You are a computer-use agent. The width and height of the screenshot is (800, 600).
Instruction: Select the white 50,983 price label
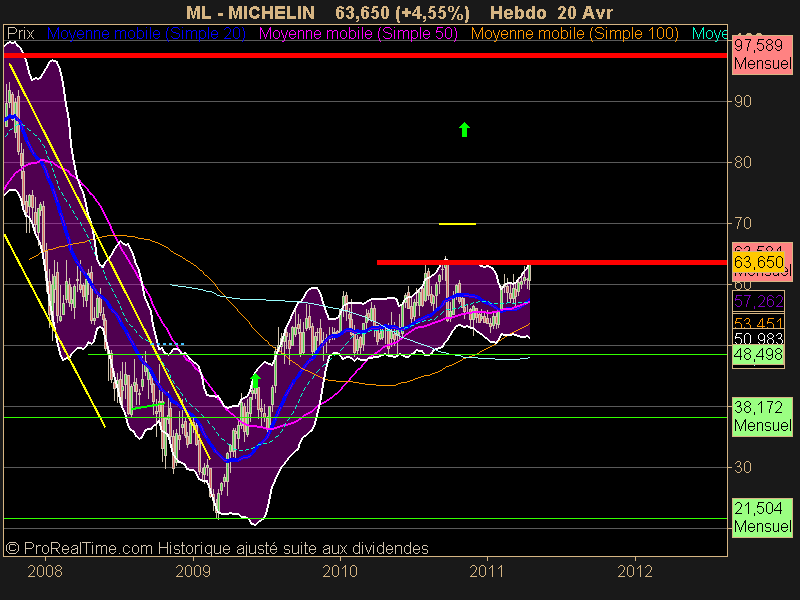click(x=759, y=338)
